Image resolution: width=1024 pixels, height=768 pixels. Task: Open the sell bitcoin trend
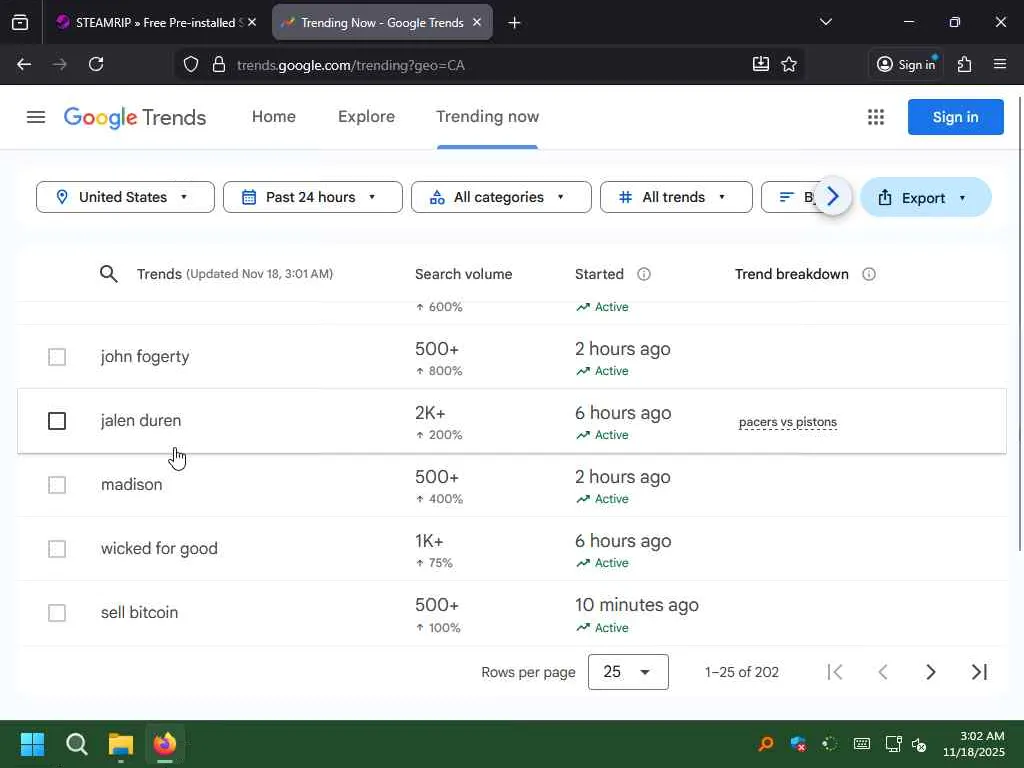[139, 613]
